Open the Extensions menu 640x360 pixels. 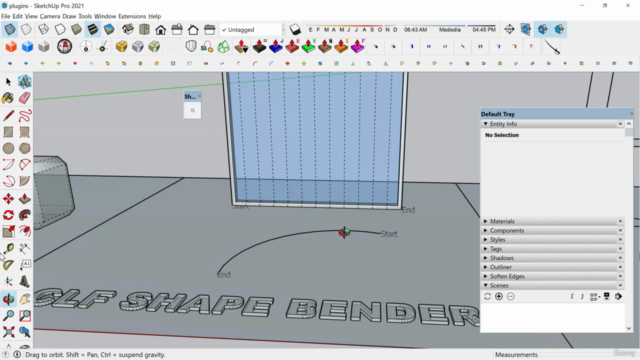(x=132, y=16)
